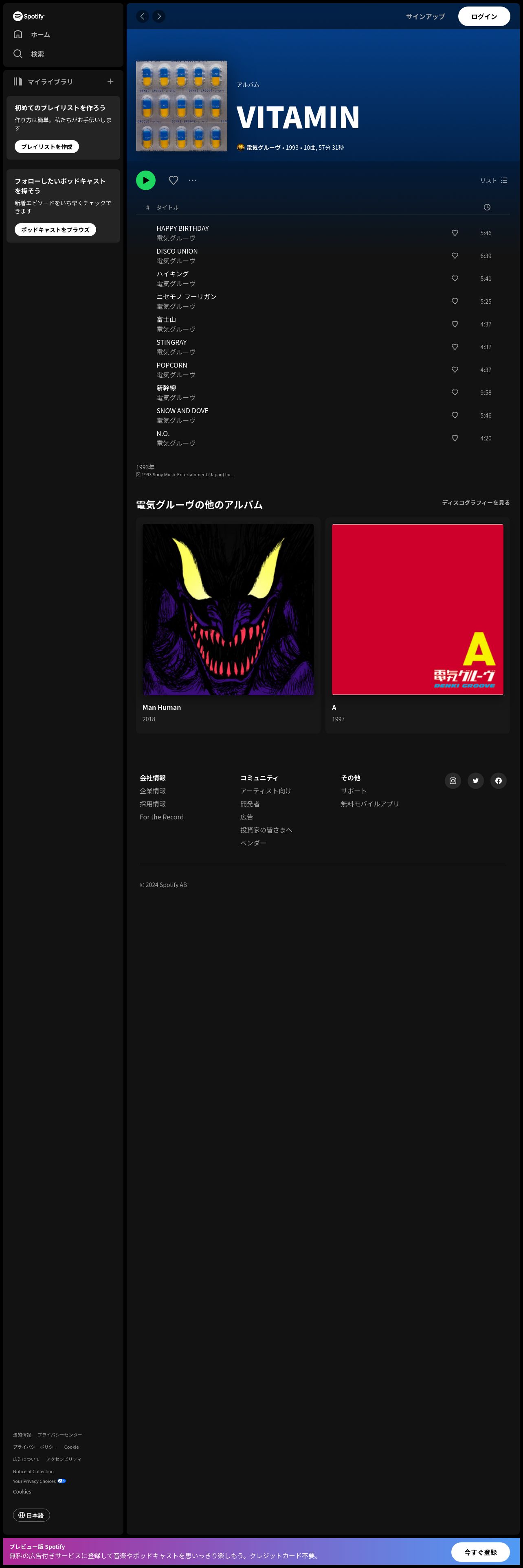Open the Man Human album cover

(x=229, y=610)
